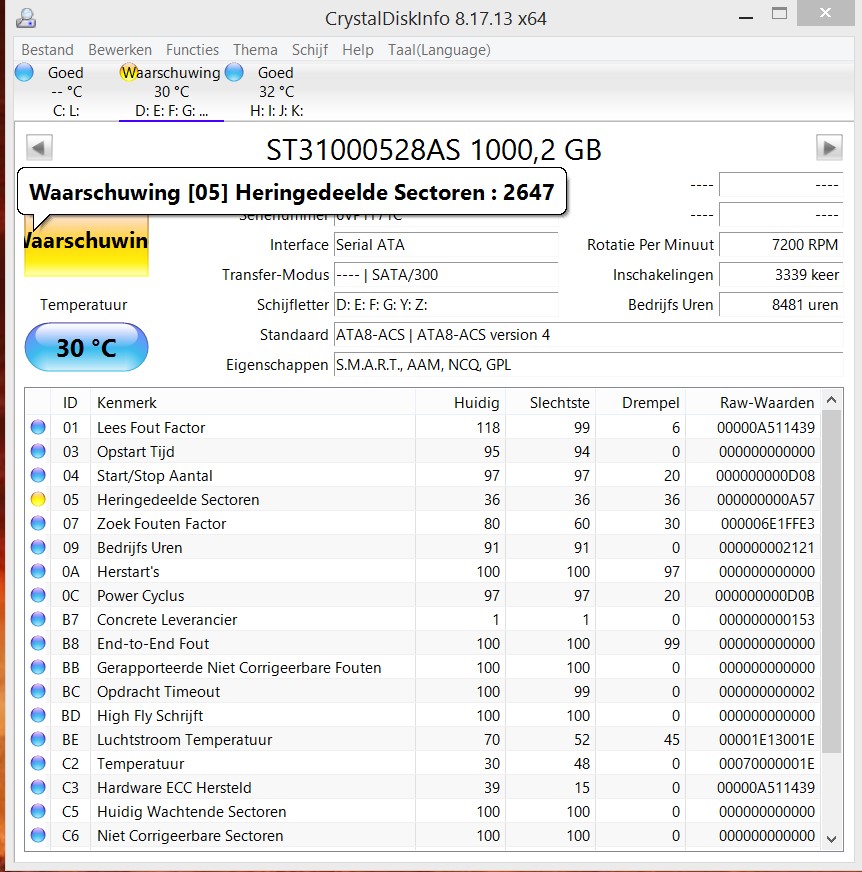Click status orb of Luchtstroom Temperatuur row
Viewport: 862px width, 872px height.
[38, 739]
